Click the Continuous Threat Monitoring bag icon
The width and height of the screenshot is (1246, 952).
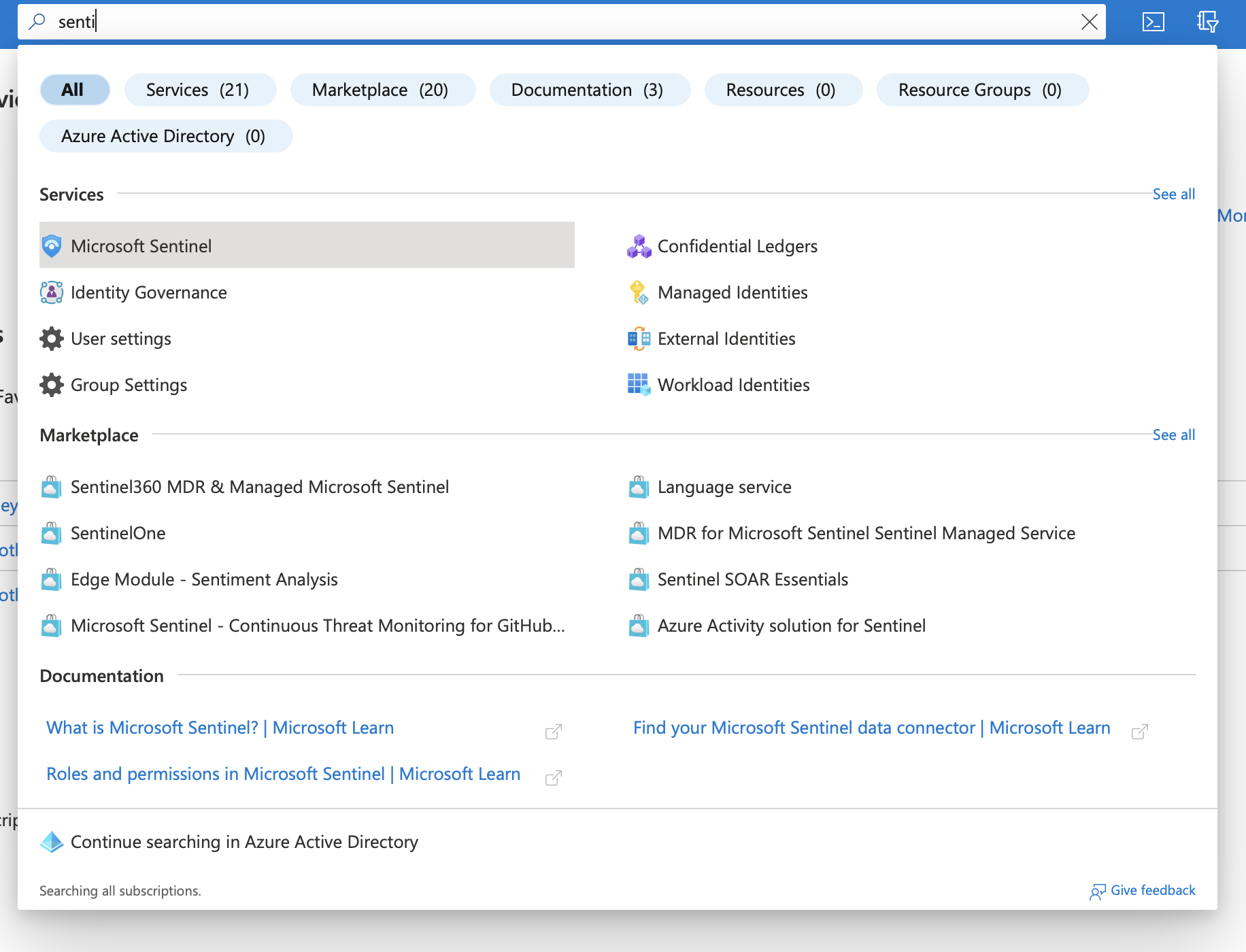52,626
